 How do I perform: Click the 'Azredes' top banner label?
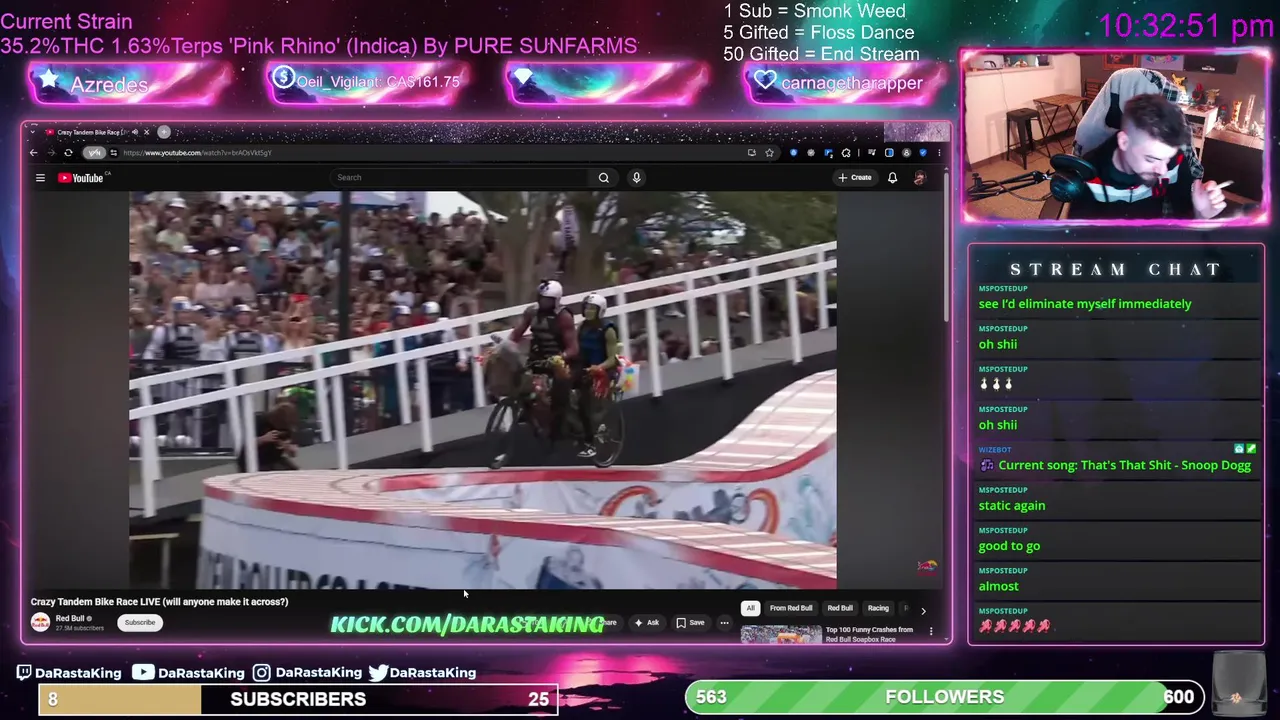(109, 85)
